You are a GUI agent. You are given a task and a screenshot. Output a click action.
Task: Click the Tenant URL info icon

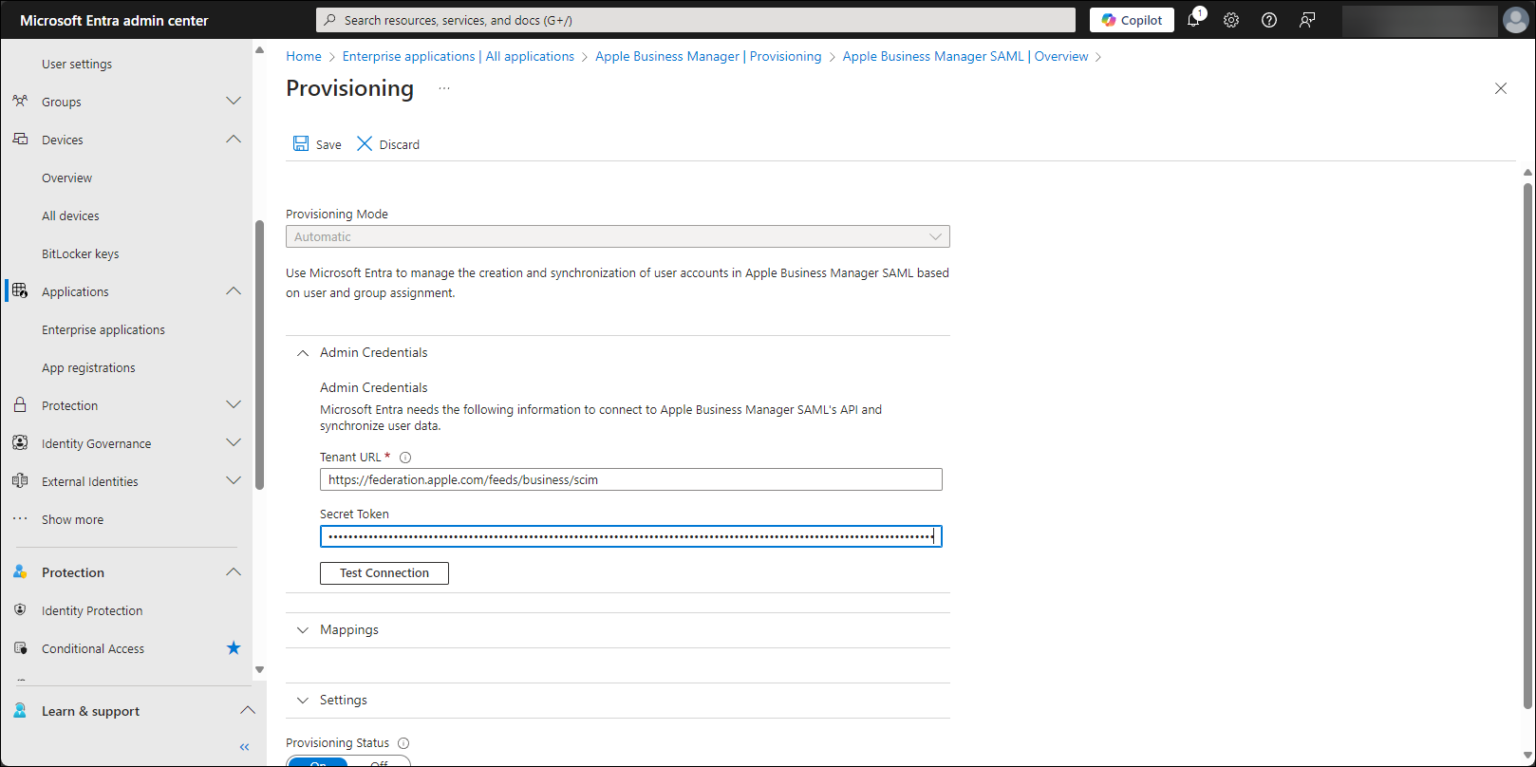405,457
